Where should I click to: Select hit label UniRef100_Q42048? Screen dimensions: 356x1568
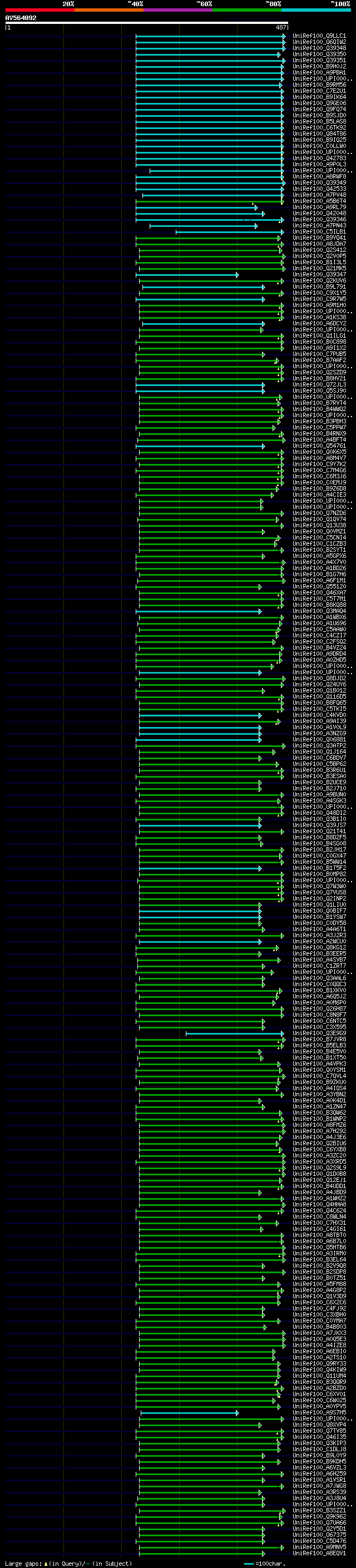319,213
